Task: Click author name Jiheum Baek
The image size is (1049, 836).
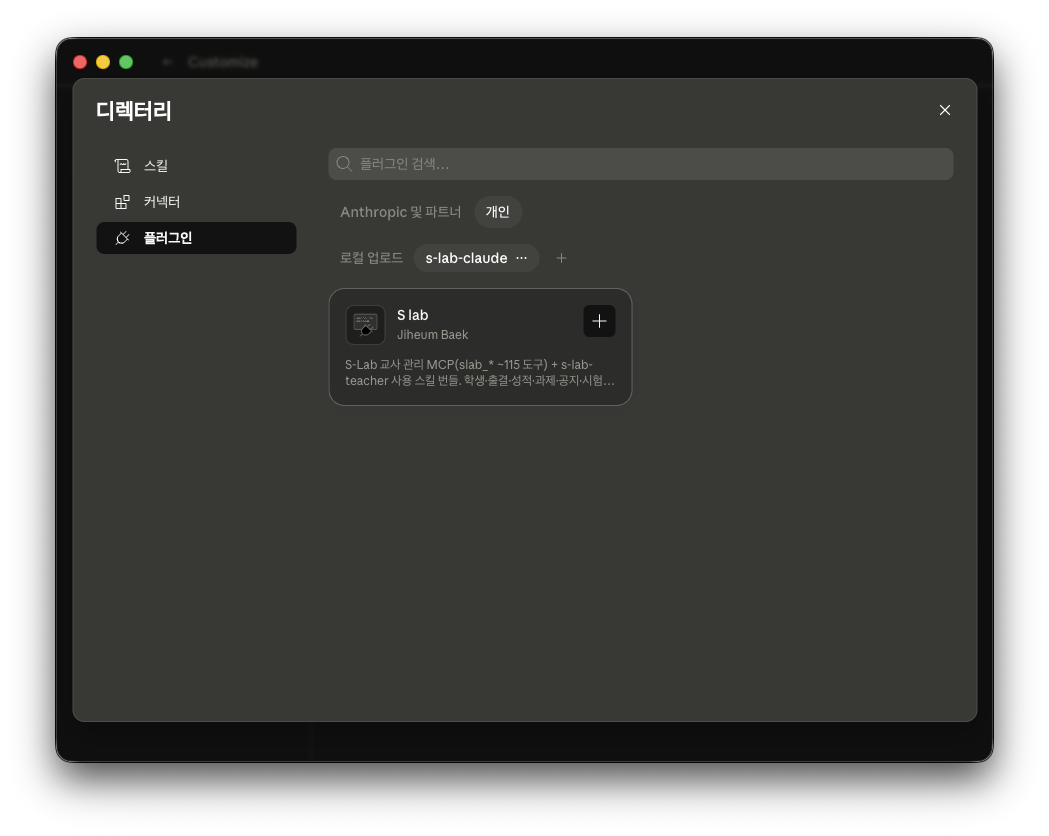Action: [432, 334]
